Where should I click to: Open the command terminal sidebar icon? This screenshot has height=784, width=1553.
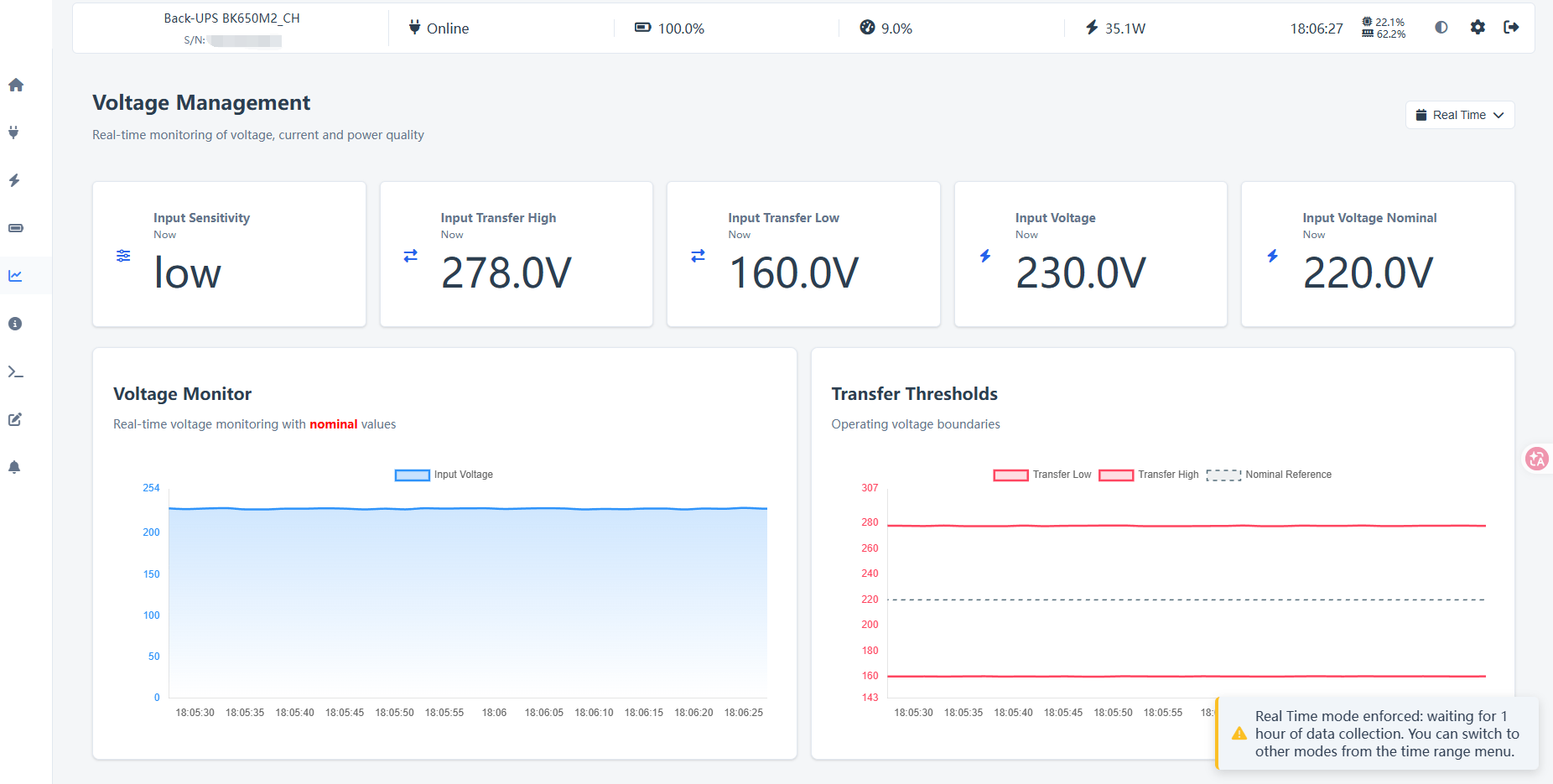pyautogui.click(x=15, y=371)
